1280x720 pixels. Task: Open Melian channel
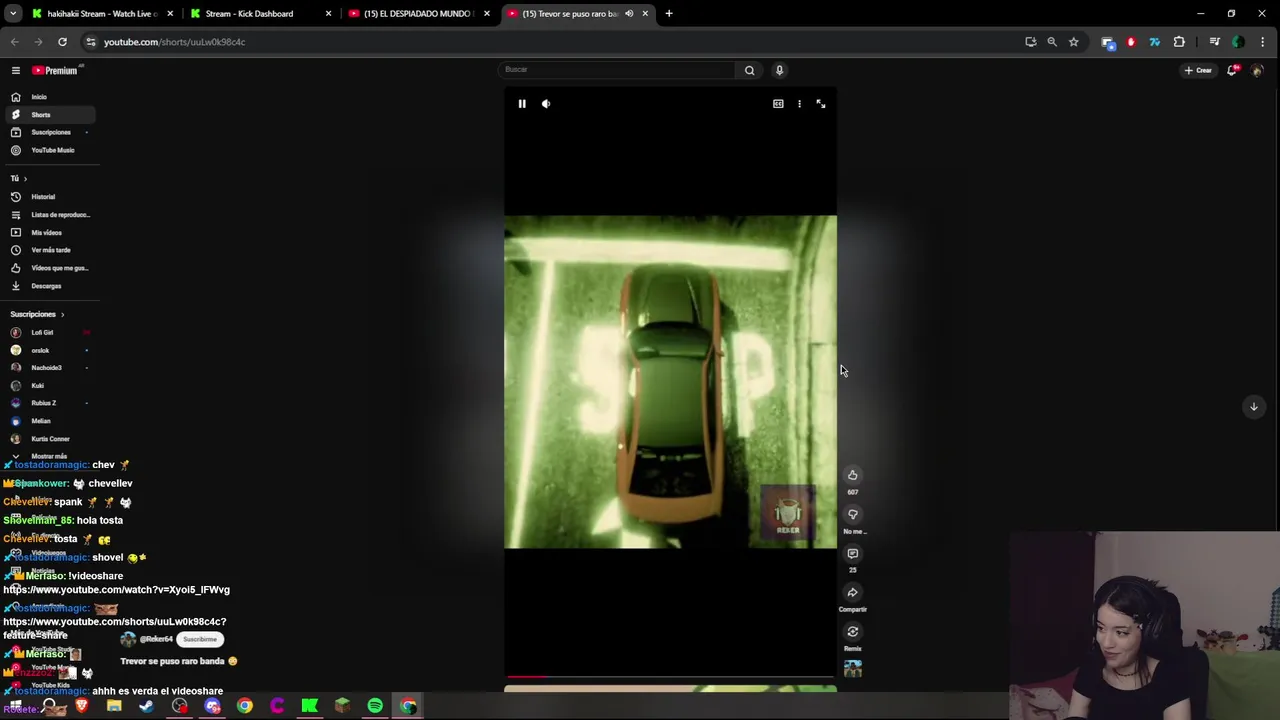(x=48, y=421)
